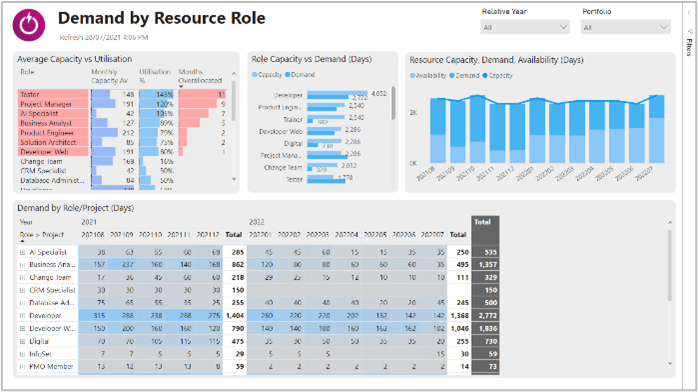Click the scroll-up arrow in Average Capacity table

[x=234, y=73]
